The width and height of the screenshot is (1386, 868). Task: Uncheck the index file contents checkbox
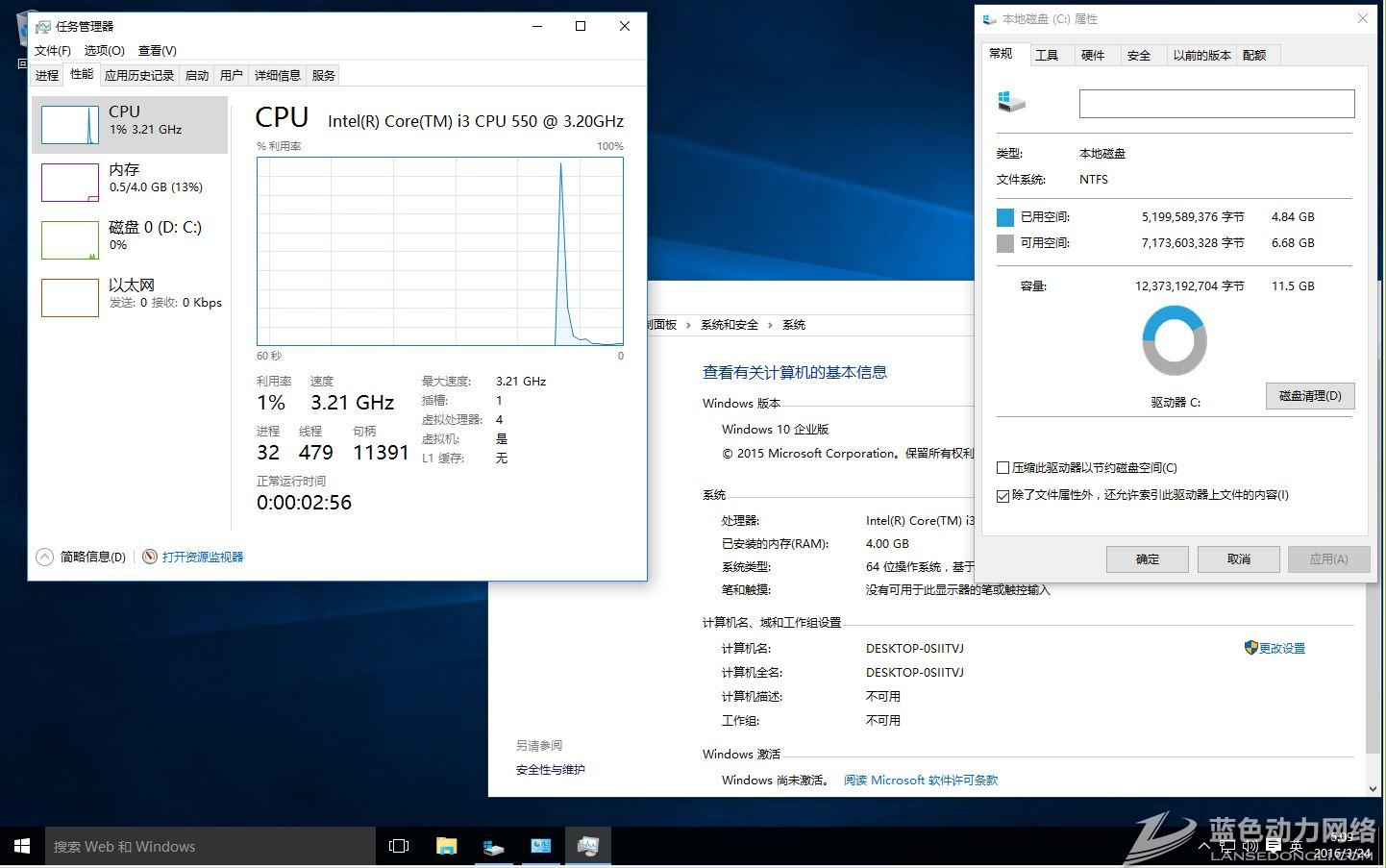pyautogui.click(x=1003, y=496)
